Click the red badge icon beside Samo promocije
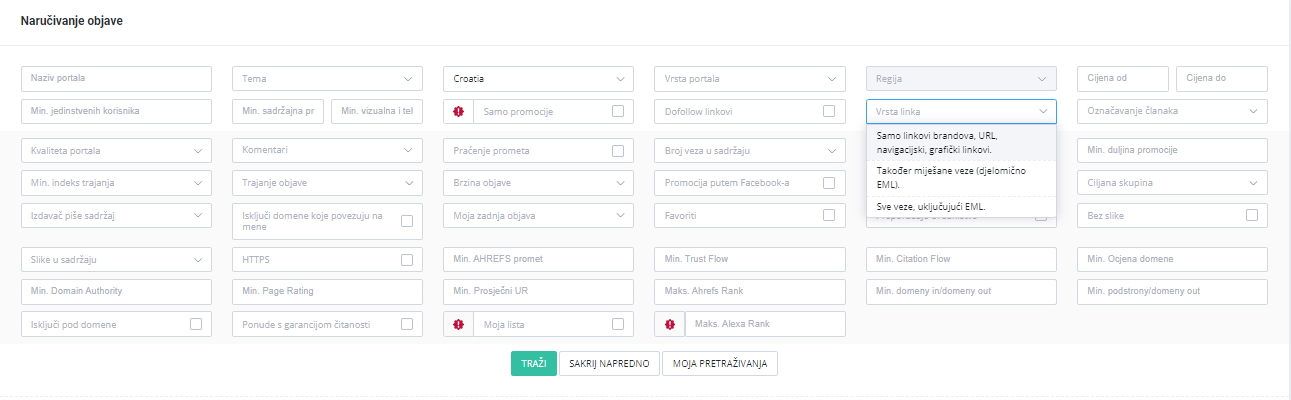The width and height of the screenshot is (1291, 400). click(x=459, y=111)
